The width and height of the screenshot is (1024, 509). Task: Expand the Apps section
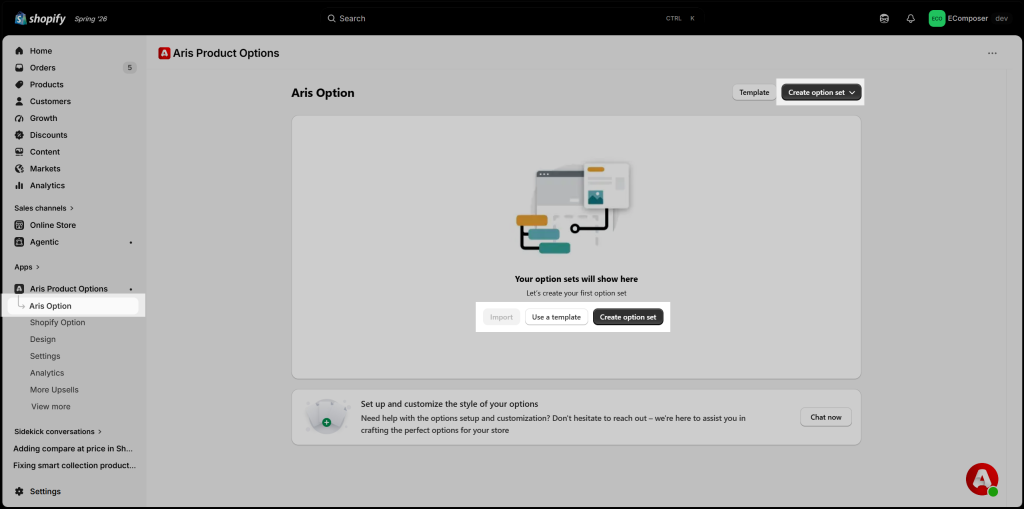(x=27, y=267)
